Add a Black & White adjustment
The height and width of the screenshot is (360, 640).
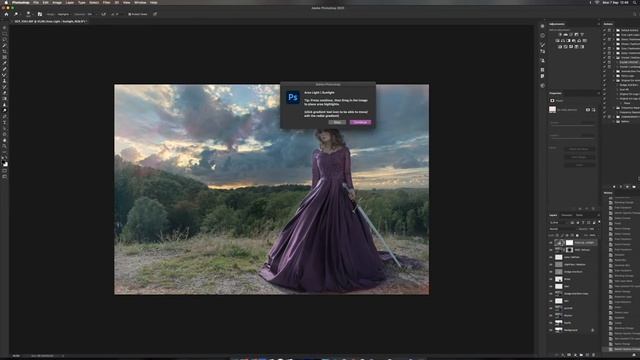coord(568,41)
